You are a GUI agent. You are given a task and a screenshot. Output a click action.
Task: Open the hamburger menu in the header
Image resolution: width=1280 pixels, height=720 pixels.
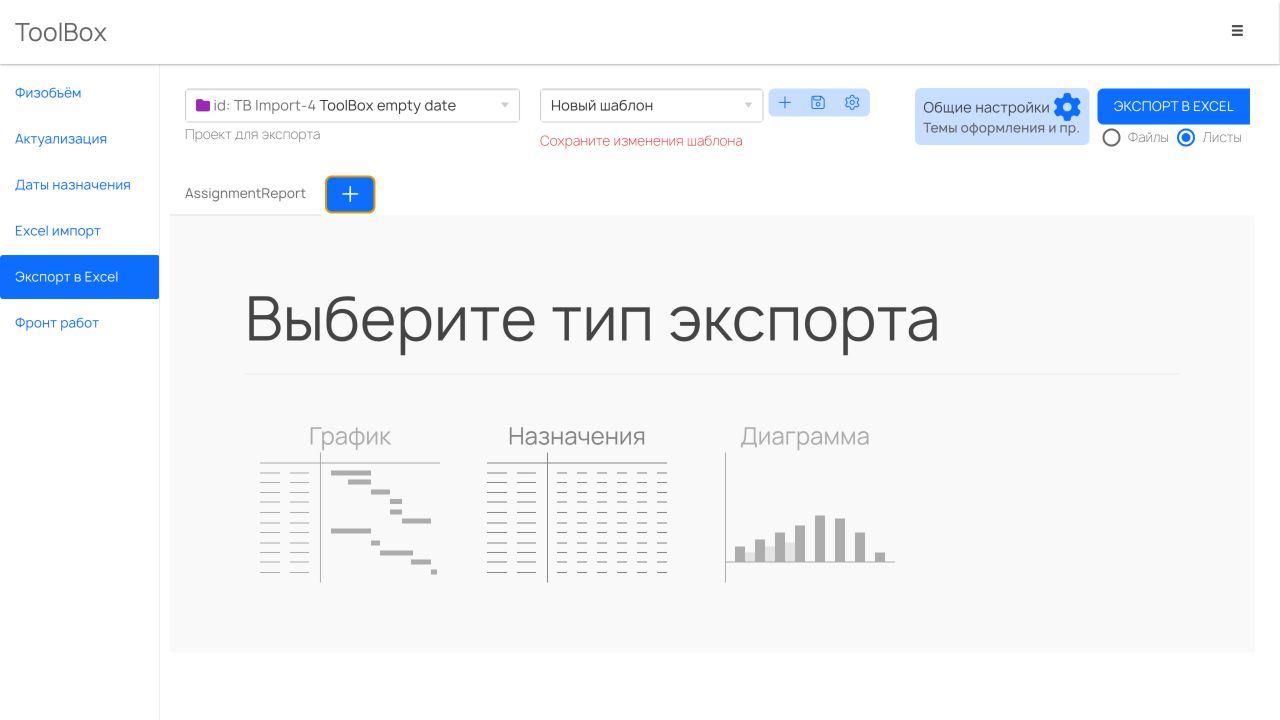point(1237,31)
